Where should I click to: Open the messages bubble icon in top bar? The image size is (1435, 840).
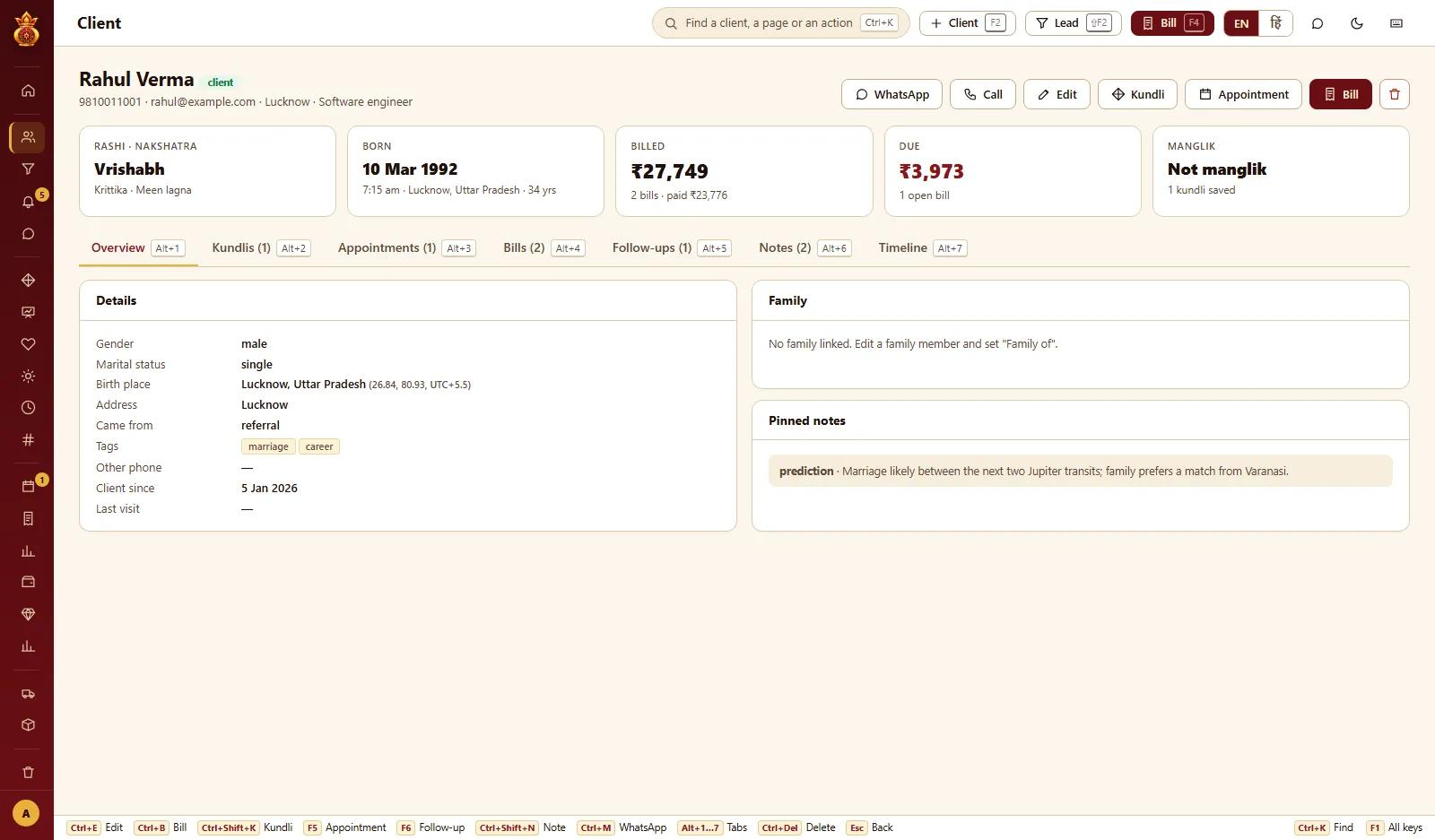tap(1318, 23)
